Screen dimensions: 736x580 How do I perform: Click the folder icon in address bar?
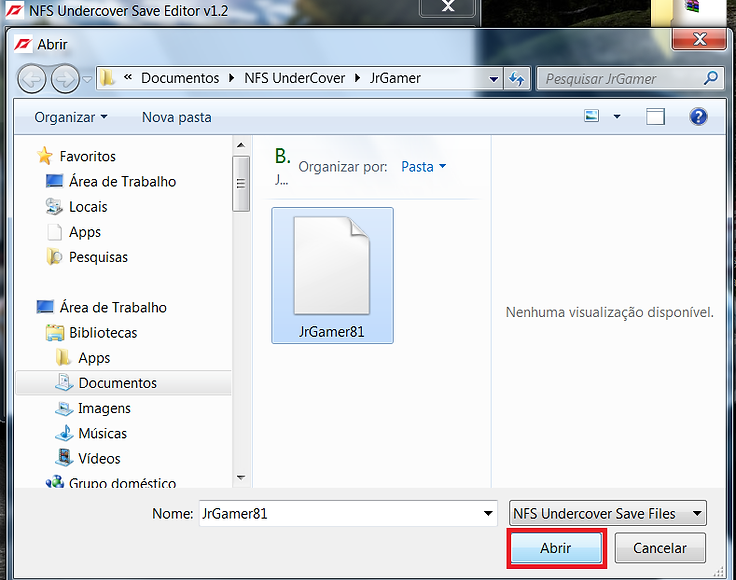[x=107, y=78]
